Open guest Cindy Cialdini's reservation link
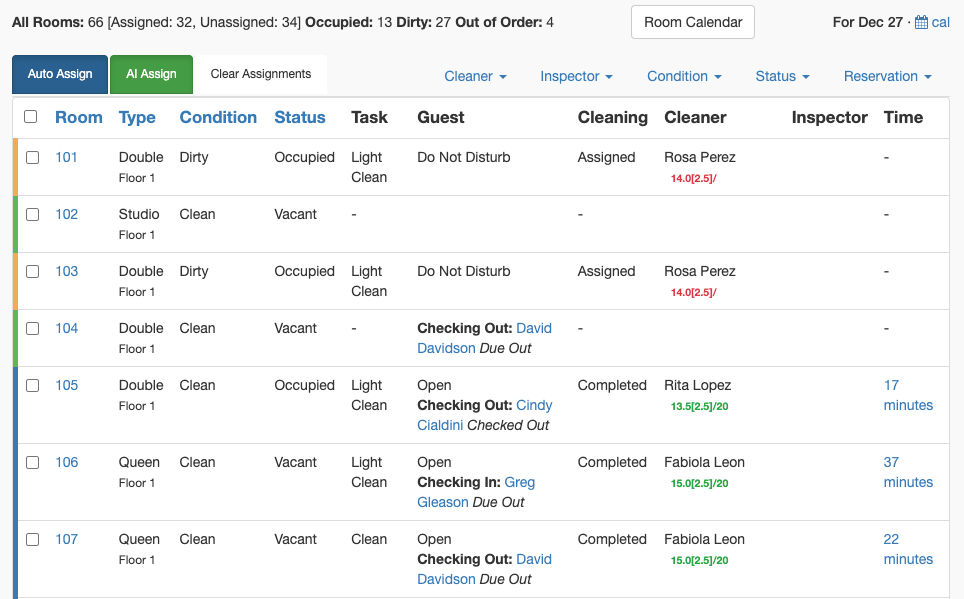 [484, 415]
